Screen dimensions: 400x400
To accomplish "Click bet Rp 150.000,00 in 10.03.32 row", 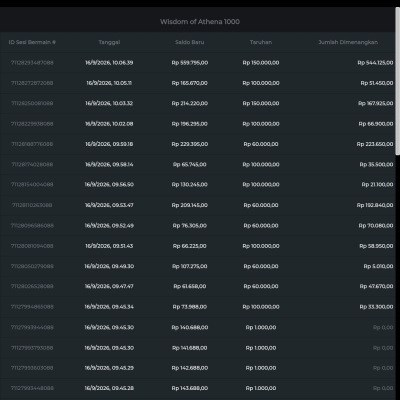I will (261, 103).
